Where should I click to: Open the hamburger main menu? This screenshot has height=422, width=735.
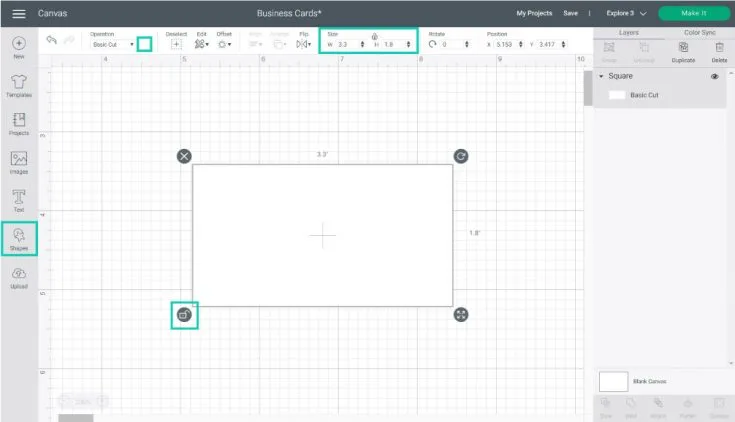(19, 14)
